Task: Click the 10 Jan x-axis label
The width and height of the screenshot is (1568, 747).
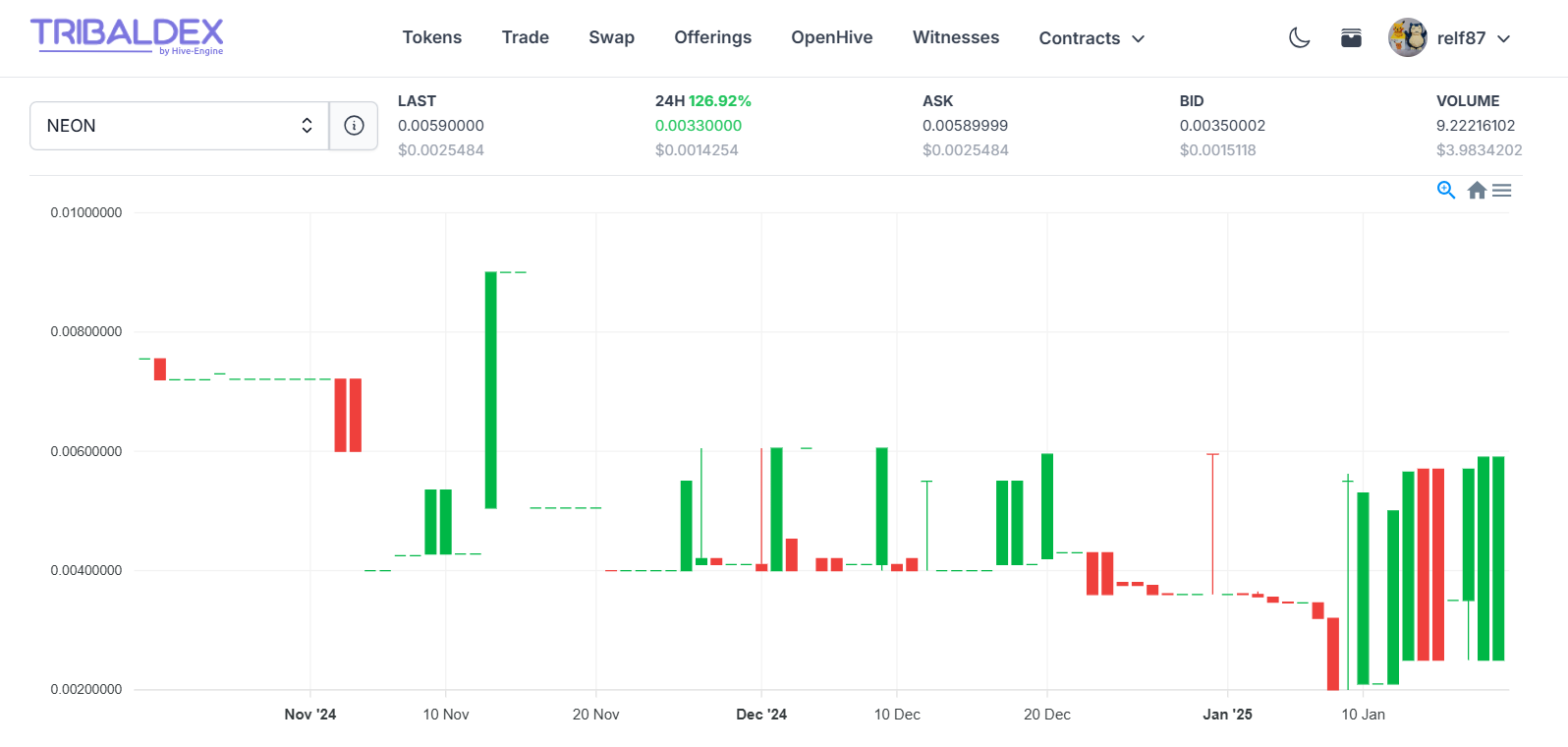Action: (x=1363, y=715)
